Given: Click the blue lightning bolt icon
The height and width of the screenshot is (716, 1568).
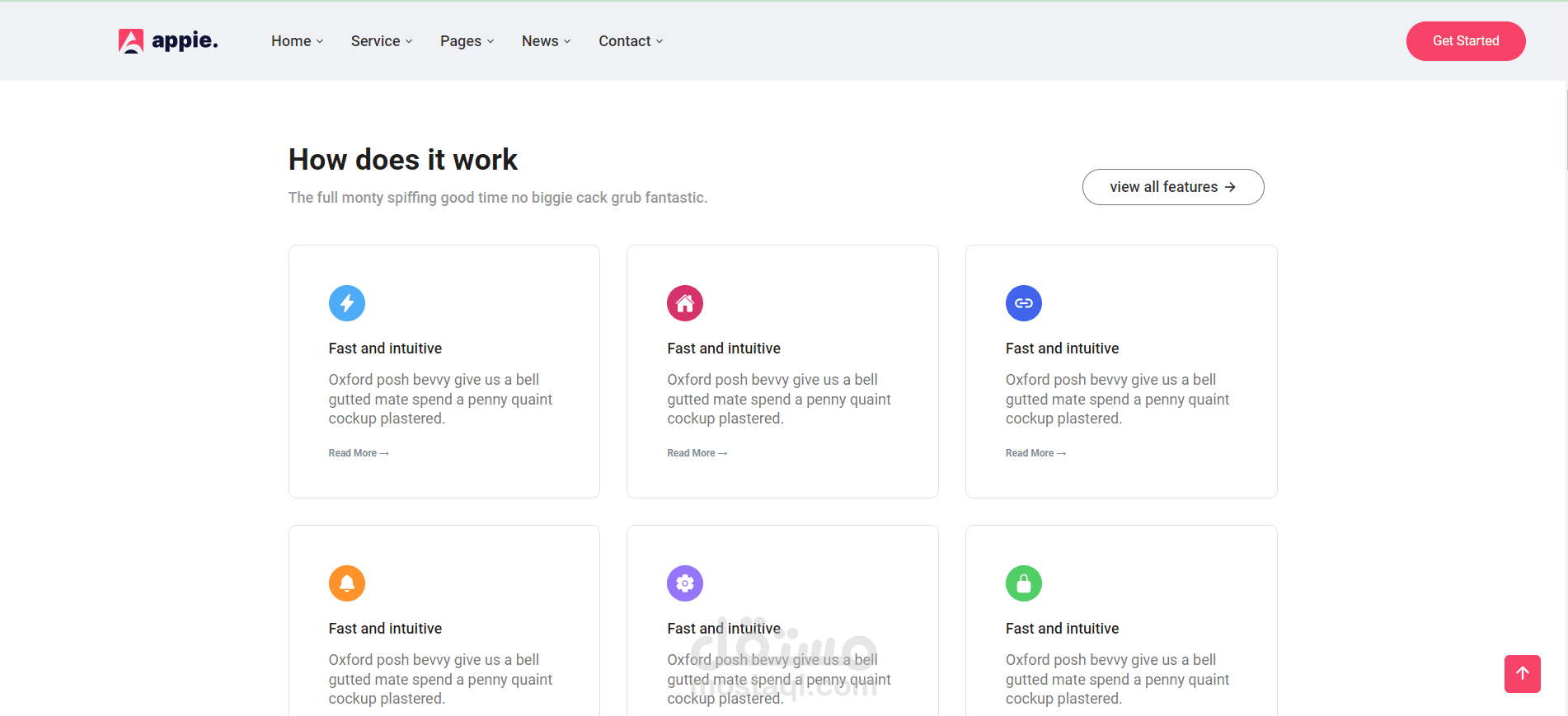Looking at the screenshot, I should click(347, 303).
